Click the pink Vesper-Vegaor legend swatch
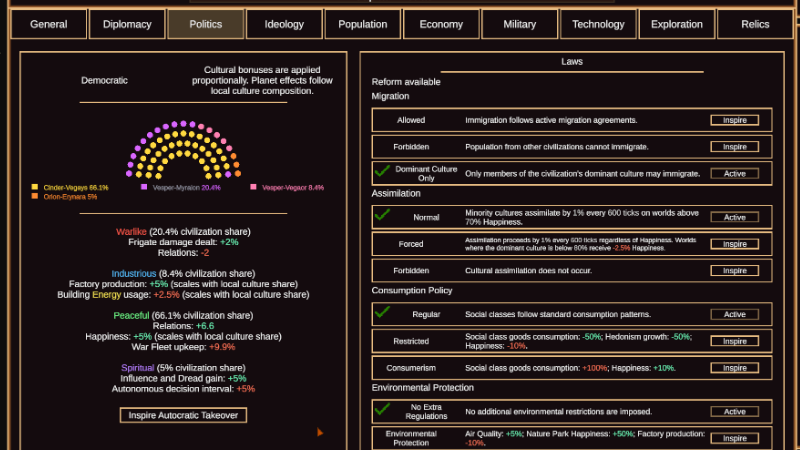Viewport: 800px width, 450px height. point(253,187)
